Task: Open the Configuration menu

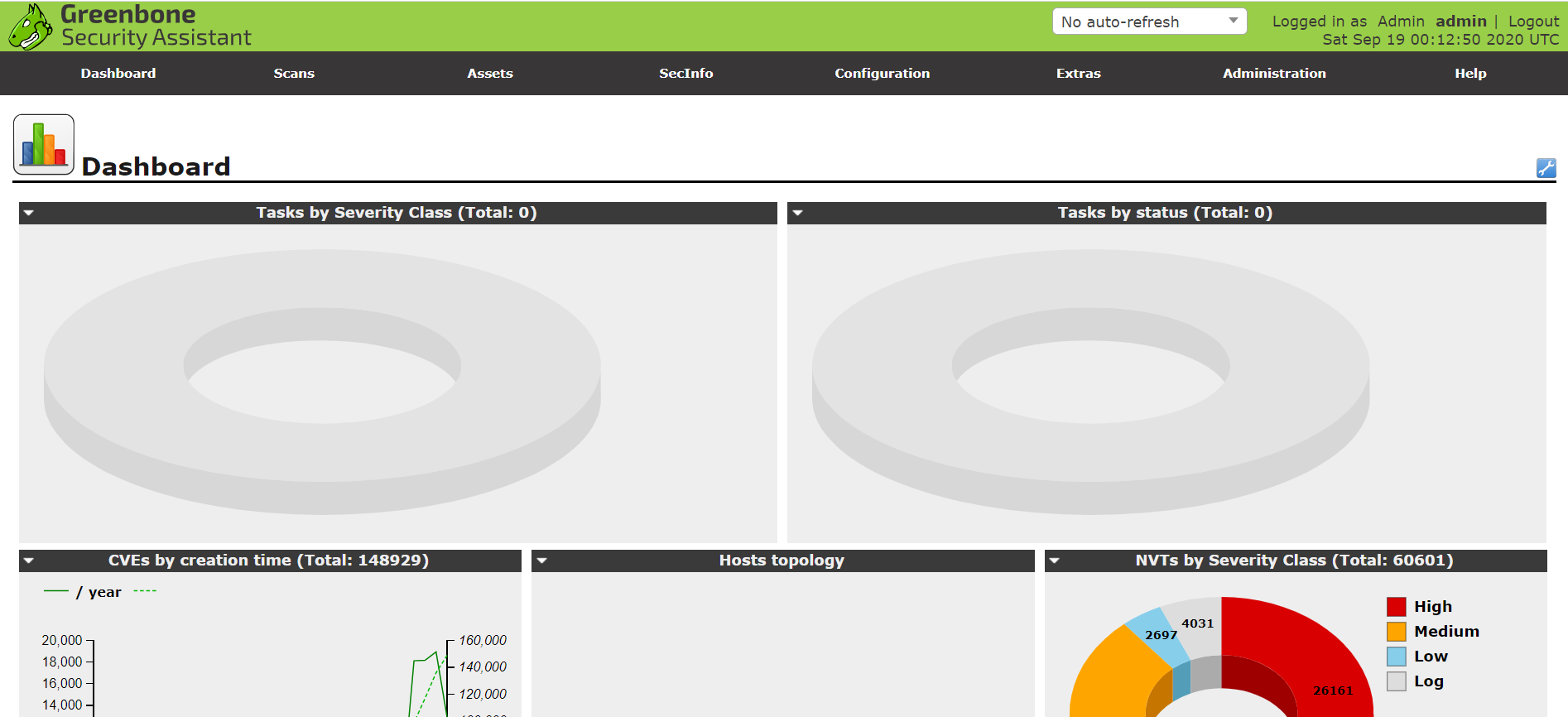Action: click(883, 73)
